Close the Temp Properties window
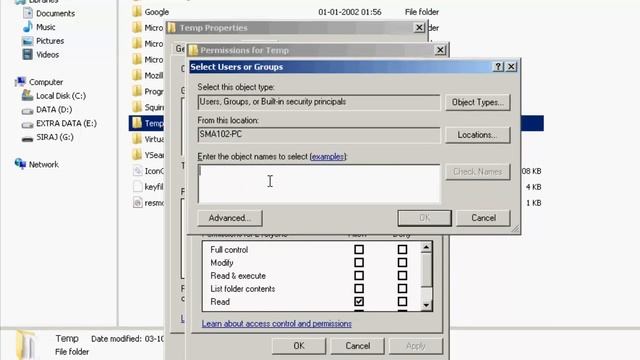The image size is (640, 360). [419, 27]
